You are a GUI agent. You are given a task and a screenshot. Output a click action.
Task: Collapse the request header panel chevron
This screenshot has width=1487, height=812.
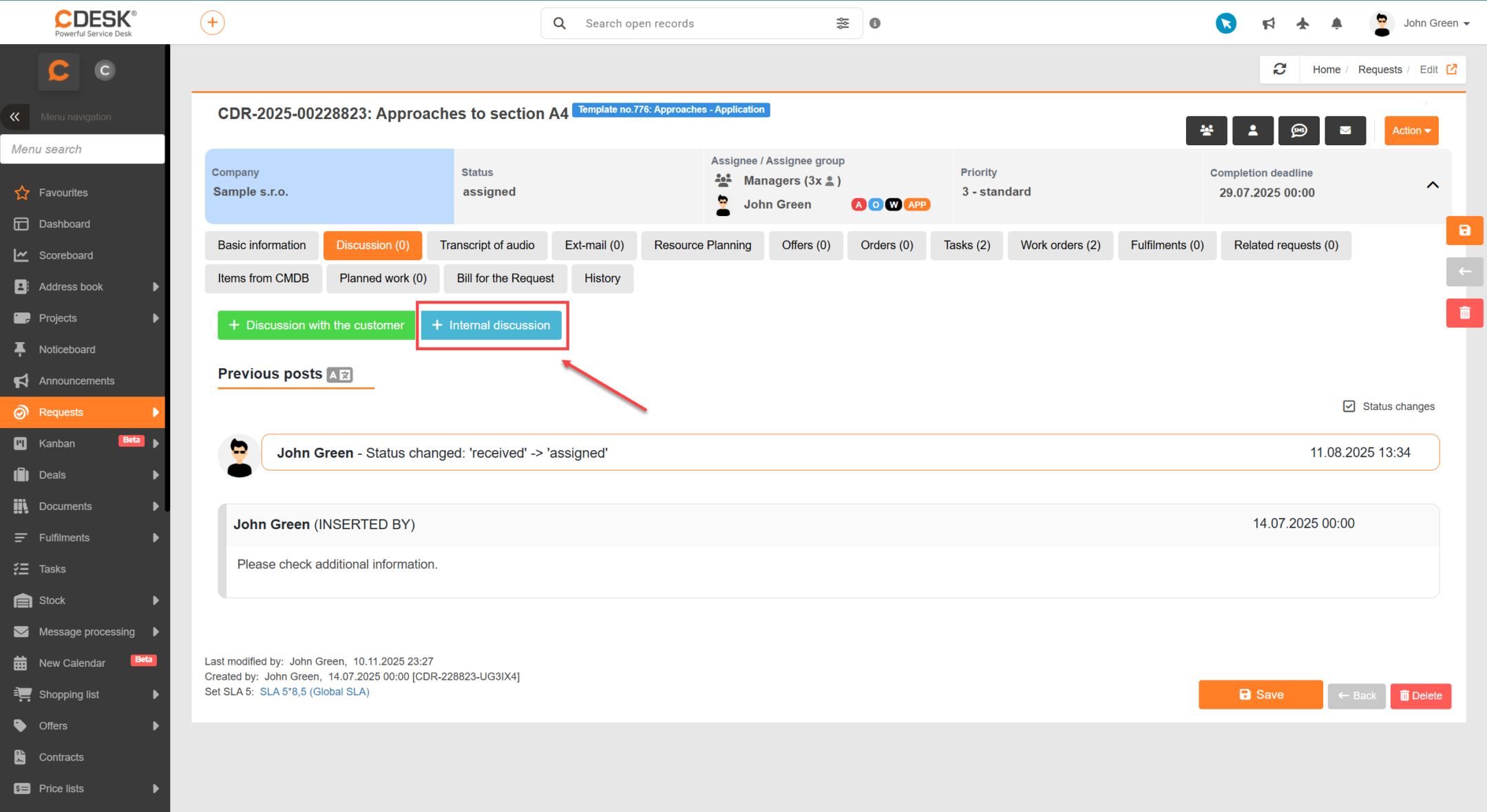(1432, 184)
